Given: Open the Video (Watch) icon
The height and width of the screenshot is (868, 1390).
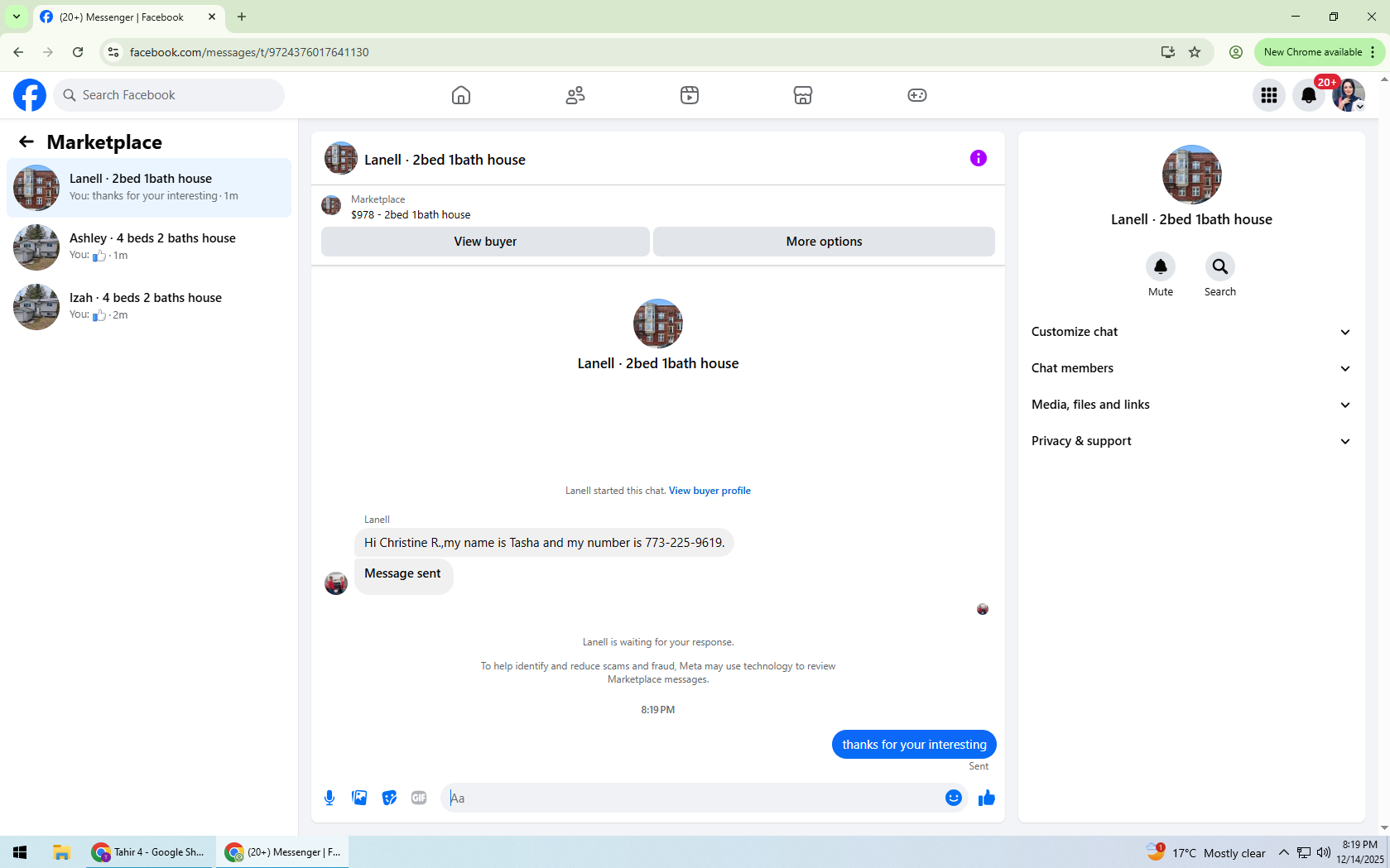Looking at the screenshot, I should 690,95.
